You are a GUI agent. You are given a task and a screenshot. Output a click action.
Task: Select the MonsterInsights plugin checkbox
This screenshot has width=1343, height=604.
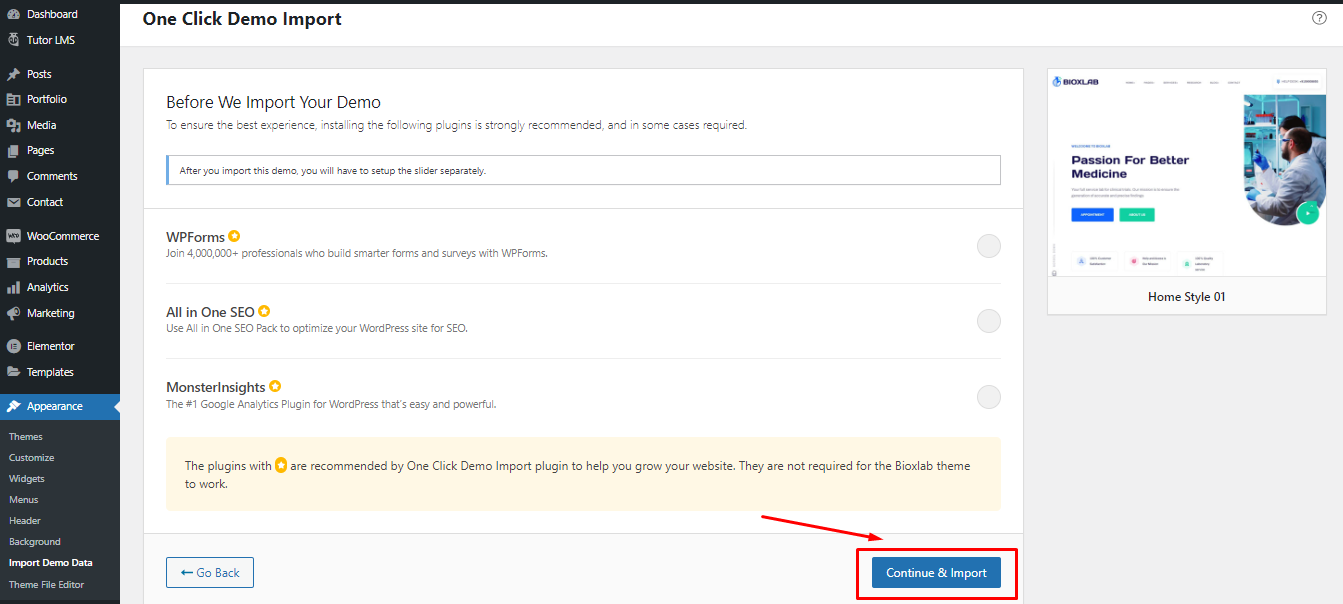tap(989, 397)
